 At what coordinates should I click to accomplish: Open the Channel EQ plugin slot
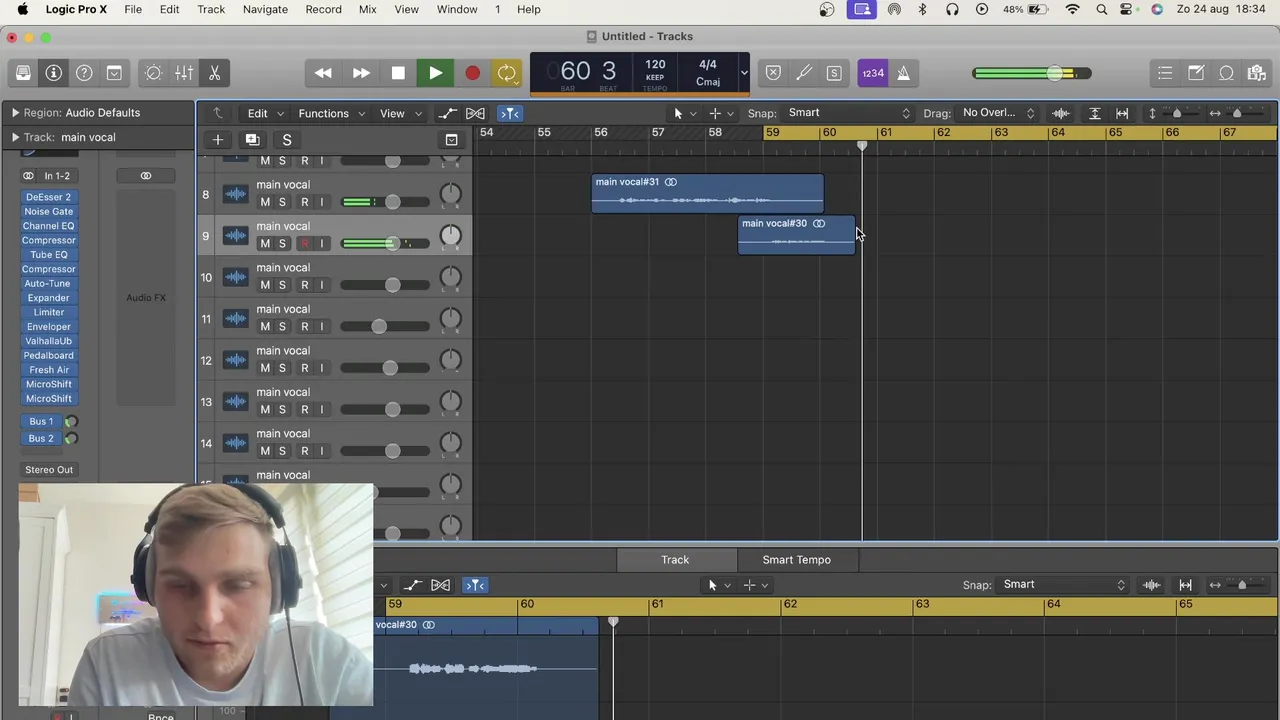(x=48, y=226)
